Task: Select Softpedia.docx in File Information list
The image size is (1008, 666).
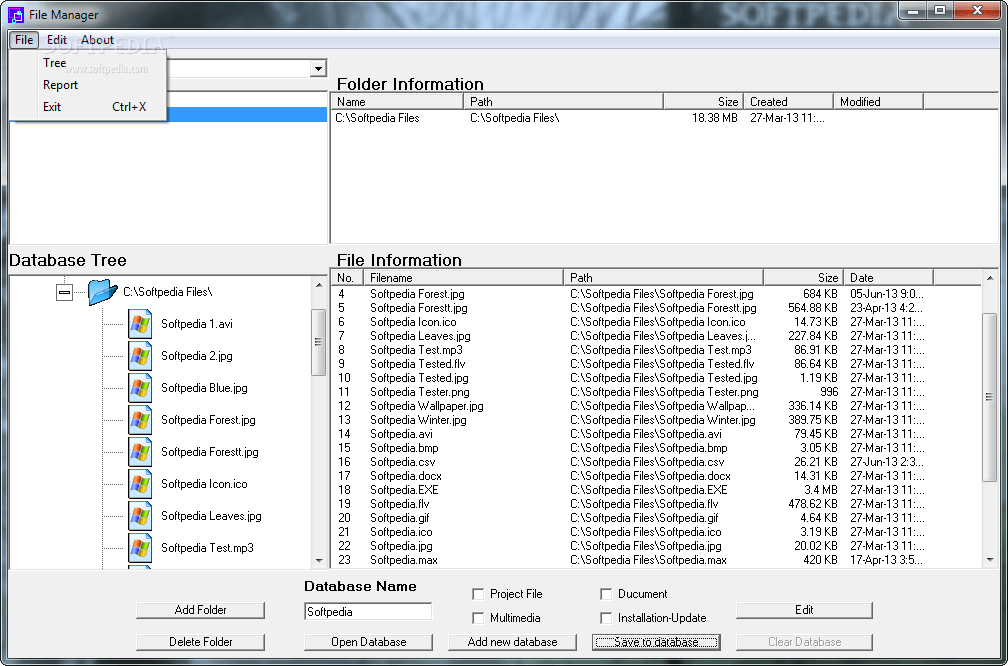Action: (656, 476)
